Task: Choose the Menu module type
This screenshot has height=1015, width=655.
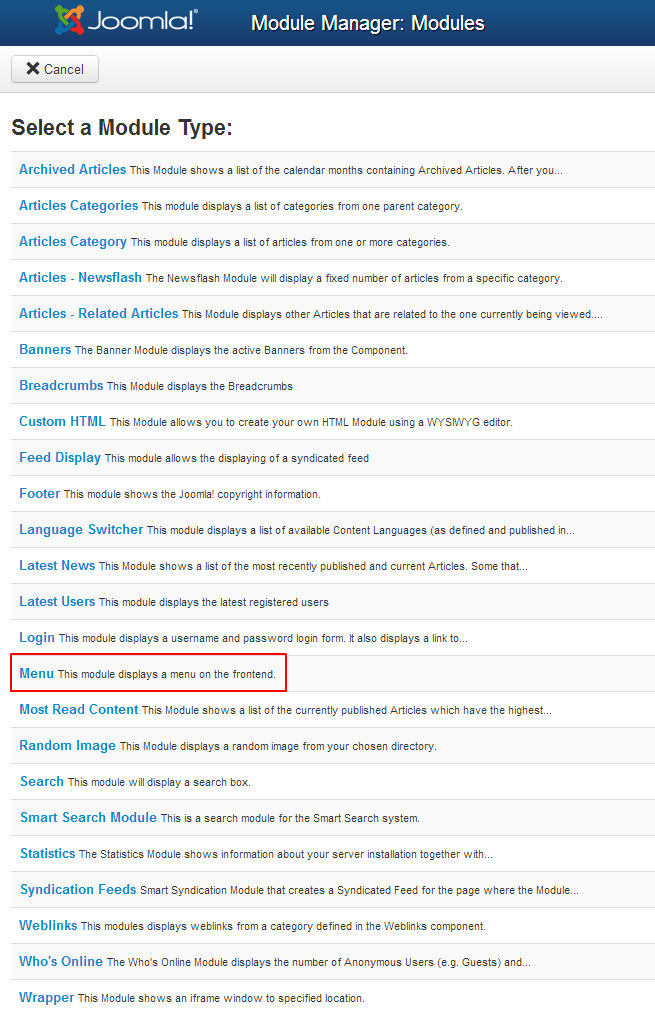Action: pyautogui.click(x=36, y=674)
